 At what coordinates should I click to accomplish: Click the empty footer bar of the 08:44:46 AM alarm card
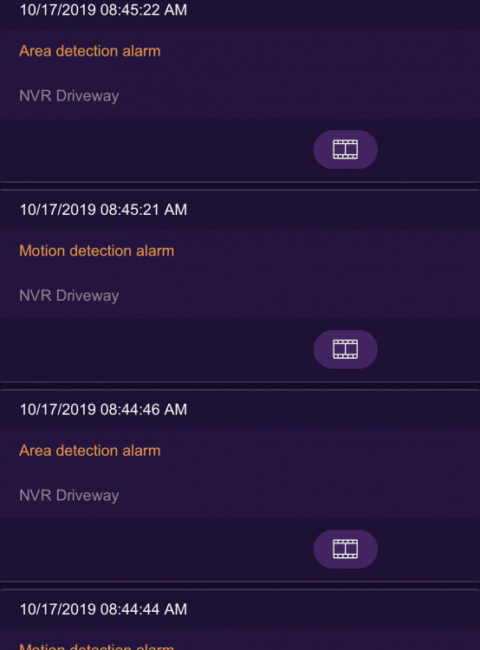155,550
